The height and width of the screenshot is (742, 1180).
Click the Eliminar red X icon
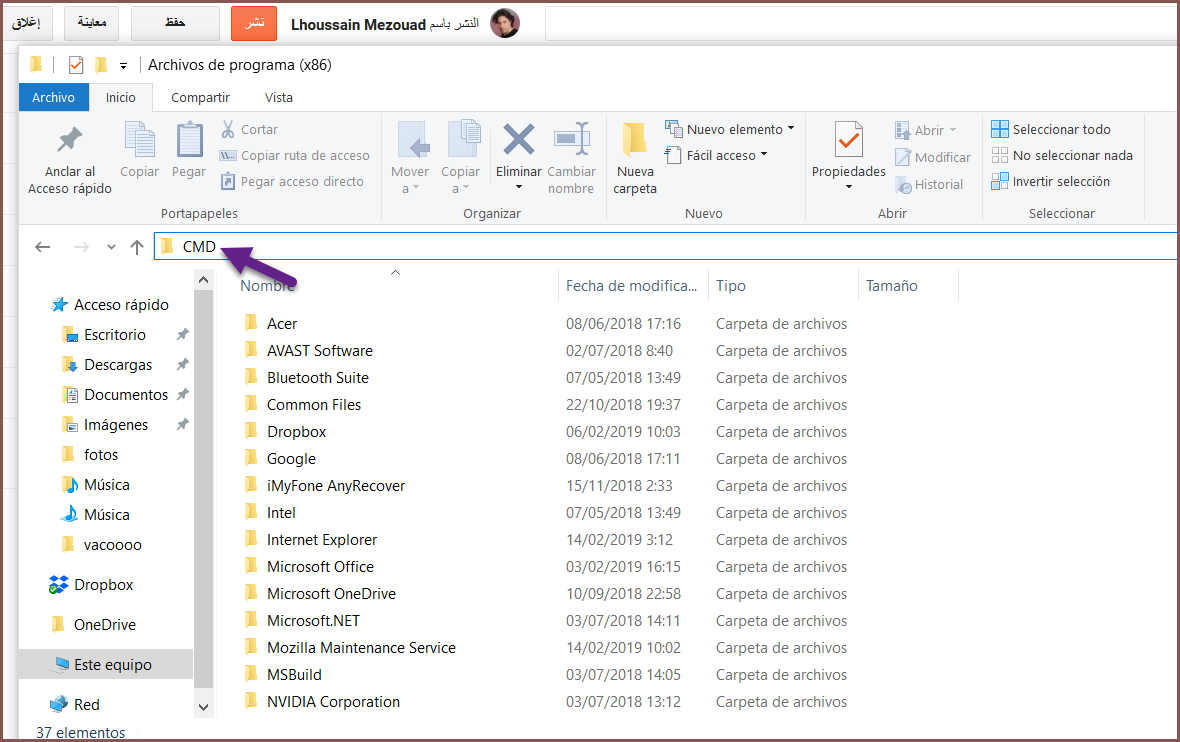pos(518,140)
